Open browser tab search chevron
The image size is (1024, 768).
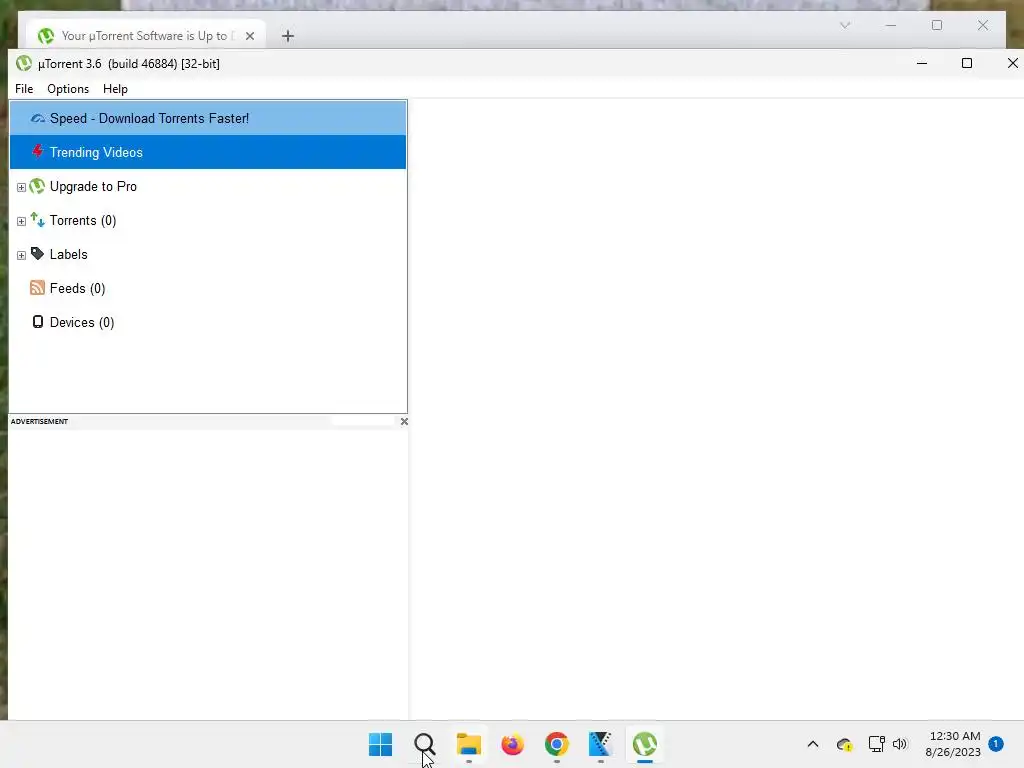coord(845,25)
